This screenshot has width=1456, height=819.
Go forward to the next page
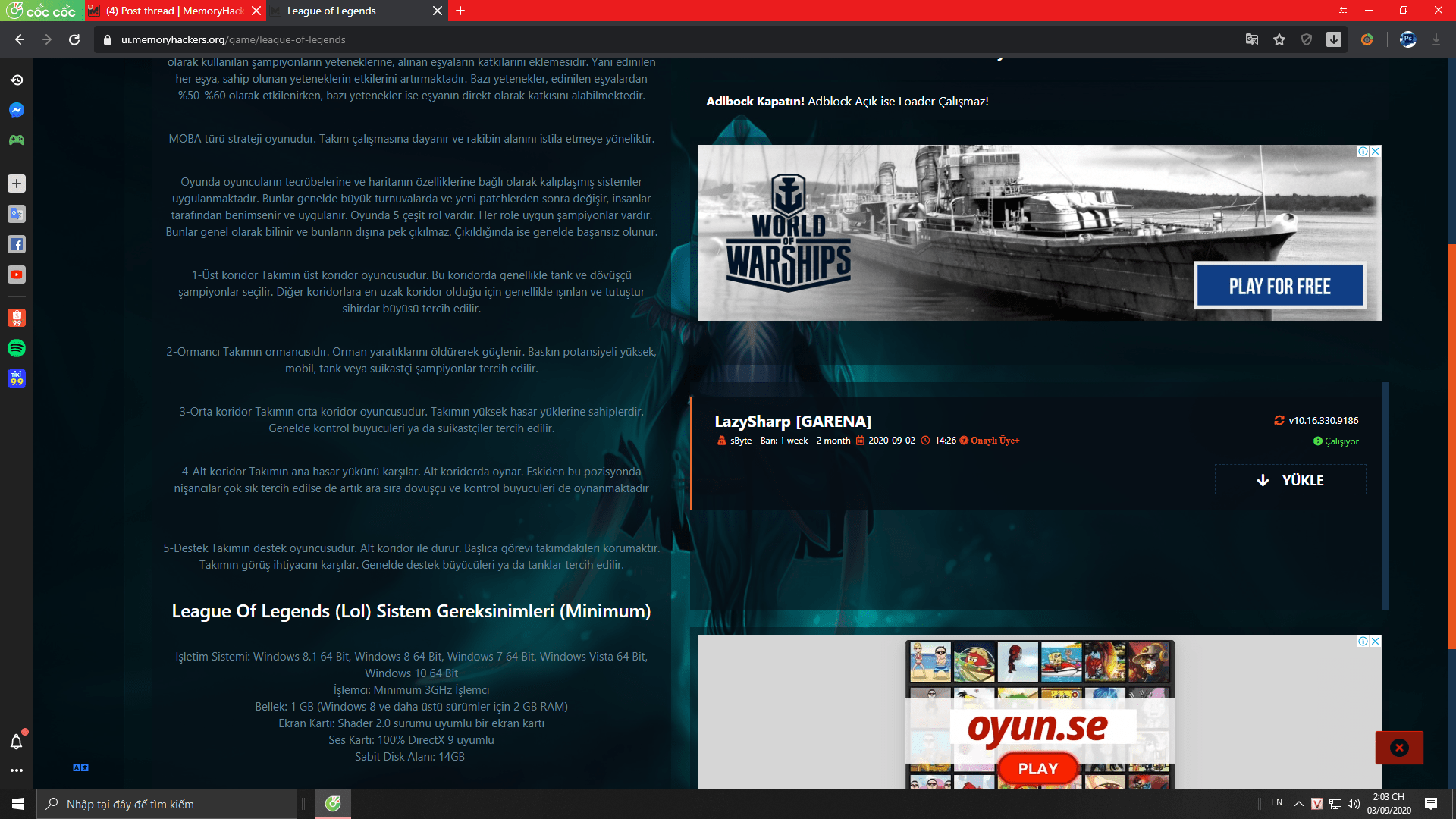(47, 39)
